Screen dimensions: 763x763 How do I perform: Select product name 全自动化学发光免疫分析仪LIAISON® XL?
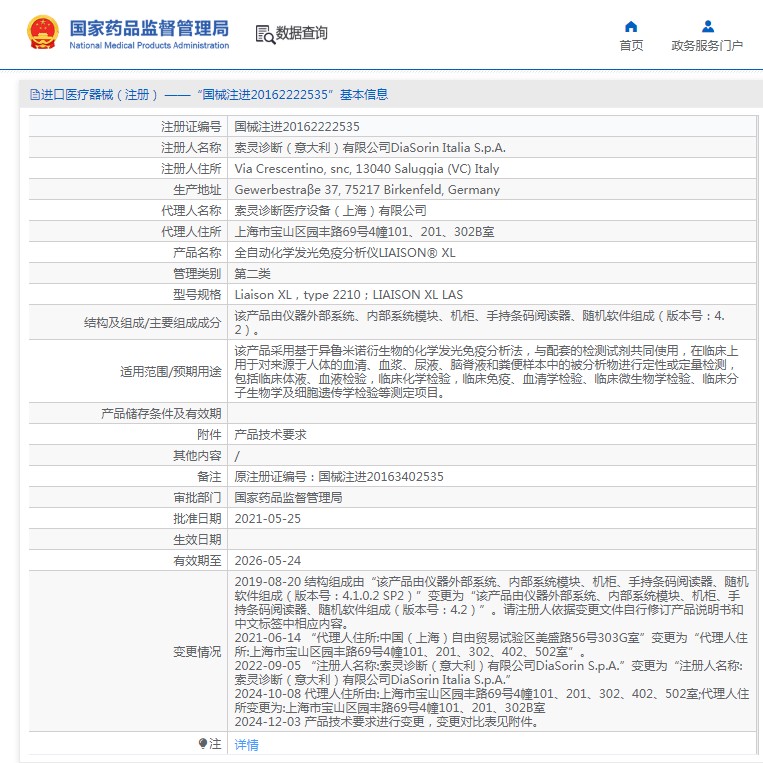coord(345,253)
